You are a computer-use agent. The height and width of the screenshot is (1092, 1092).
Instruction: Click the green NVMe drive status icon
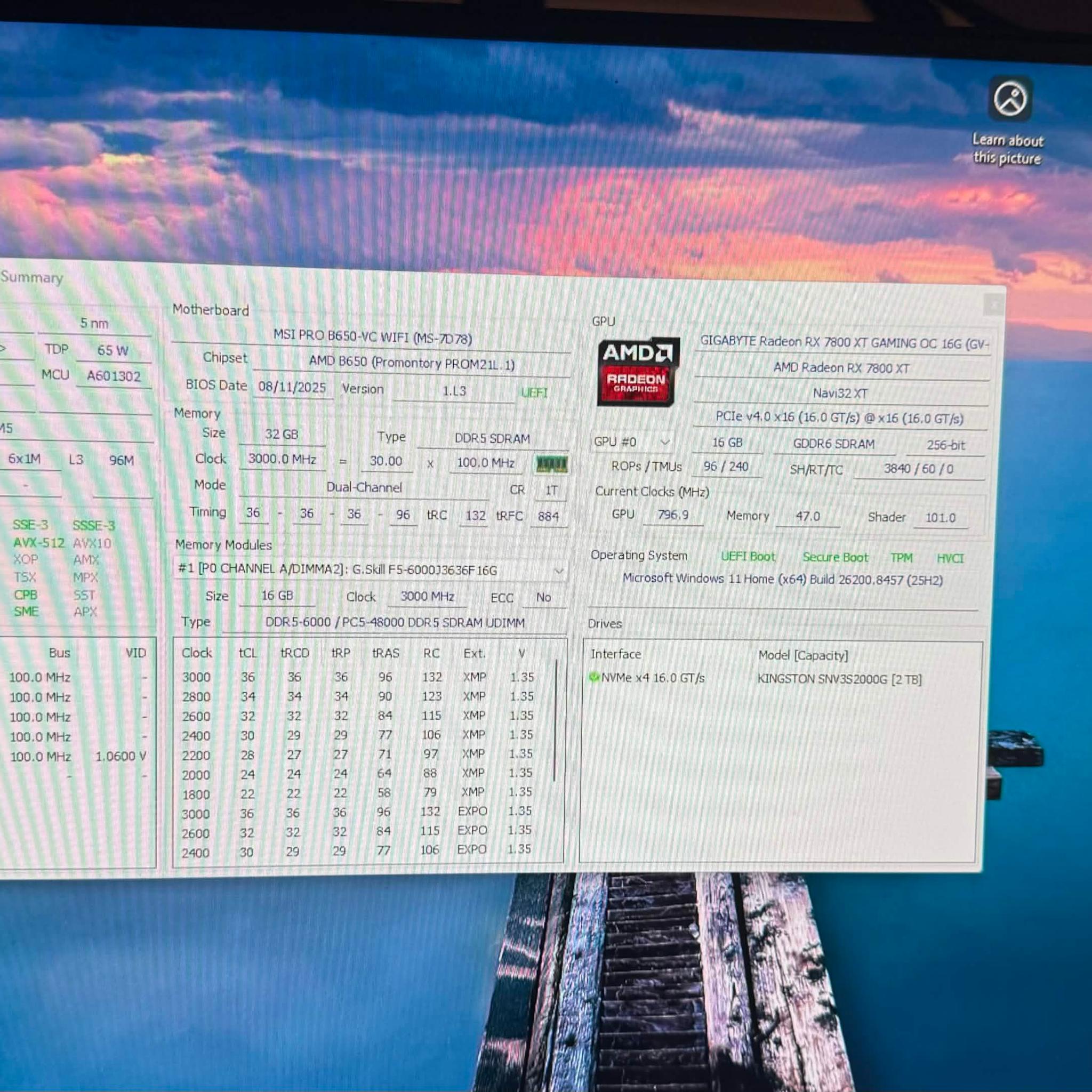(593, 677)
